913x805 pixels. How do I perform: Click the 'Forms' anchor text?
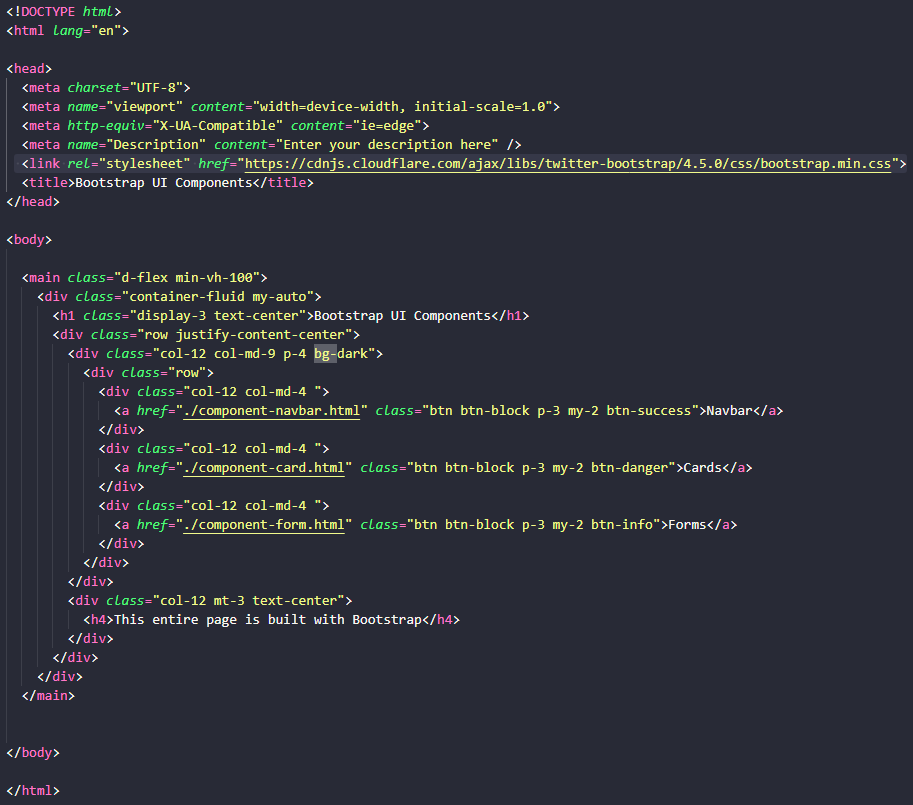click(x=687, y=524)
